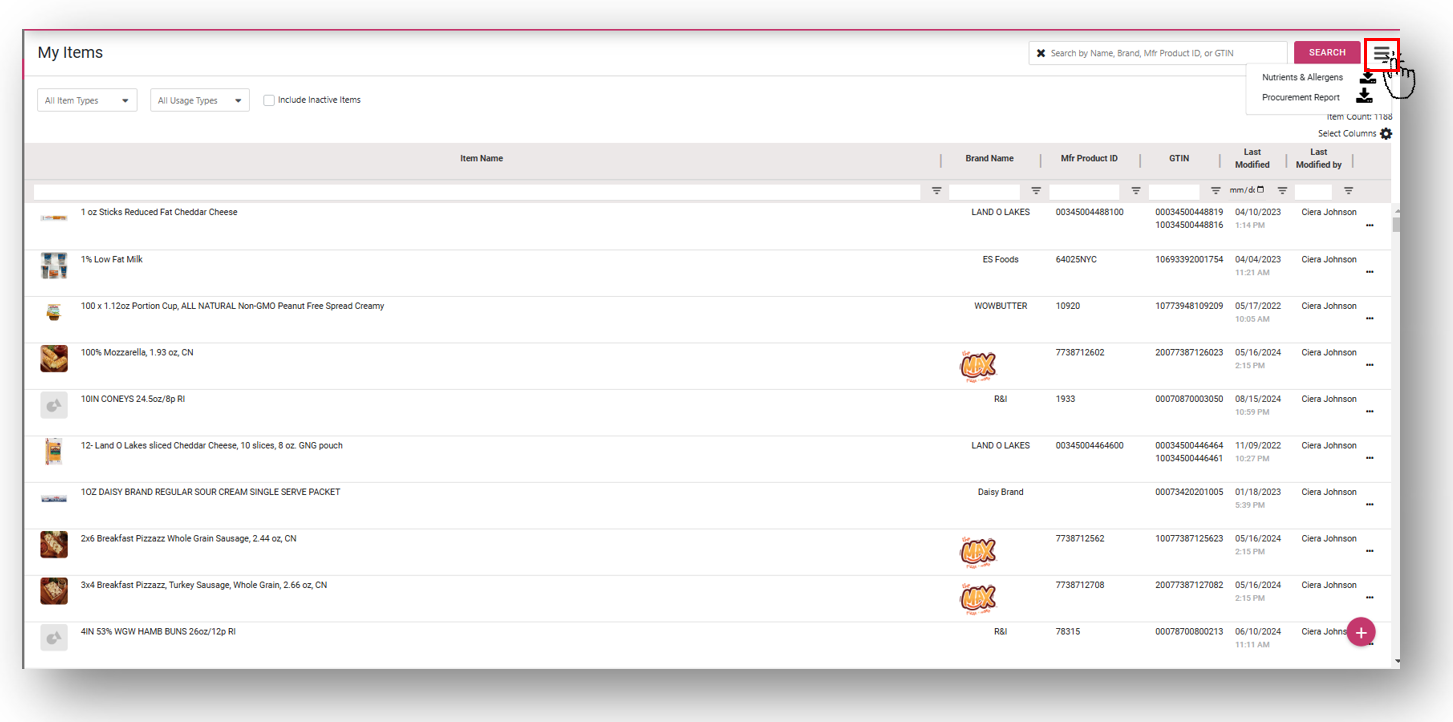
Task: Open the Mfr Product ID filter icon
Action: pyautogui.click(x=1136, y=190)
